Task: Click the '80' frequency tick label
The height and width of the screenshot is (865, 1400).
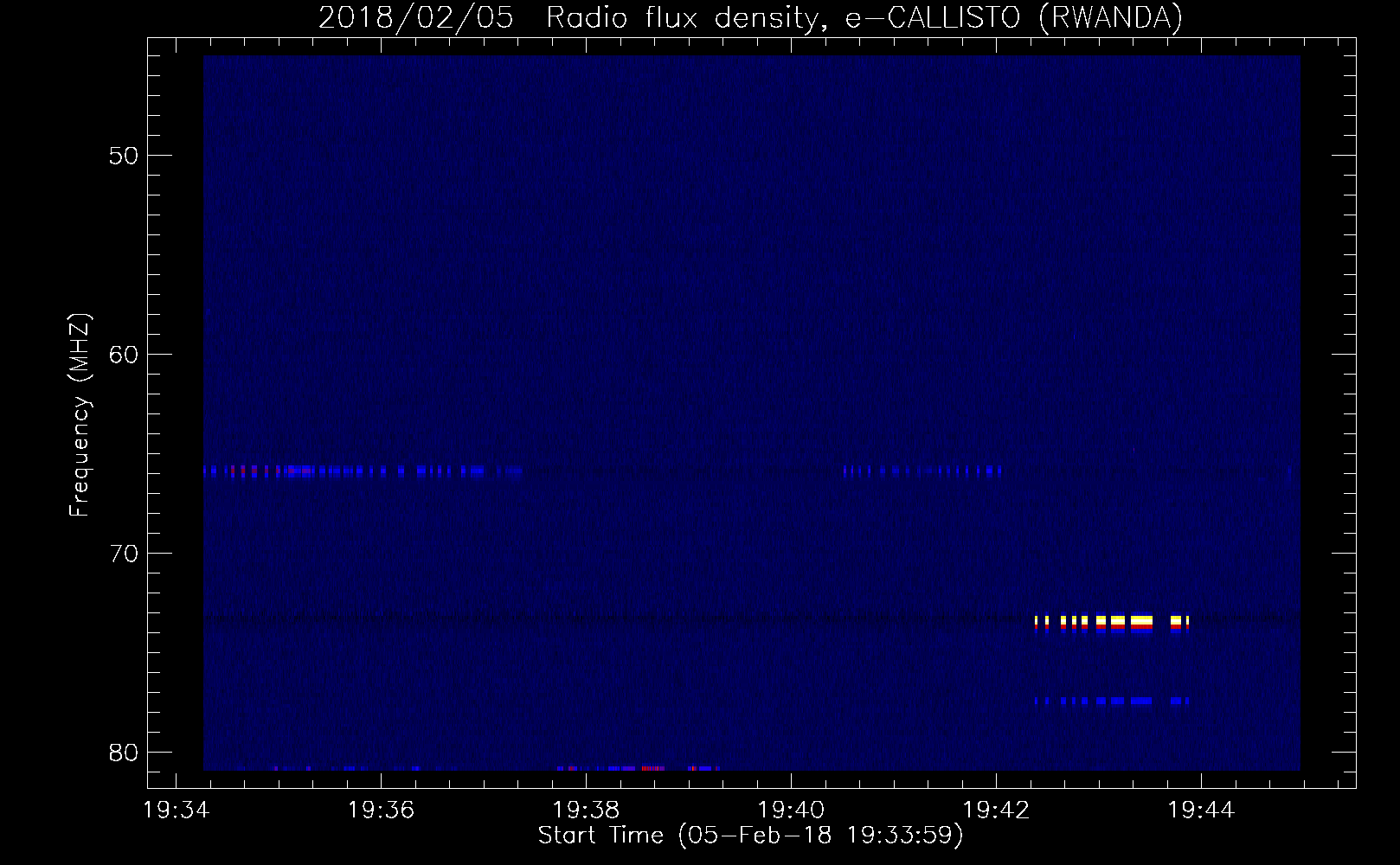Action: pos(123,753)
